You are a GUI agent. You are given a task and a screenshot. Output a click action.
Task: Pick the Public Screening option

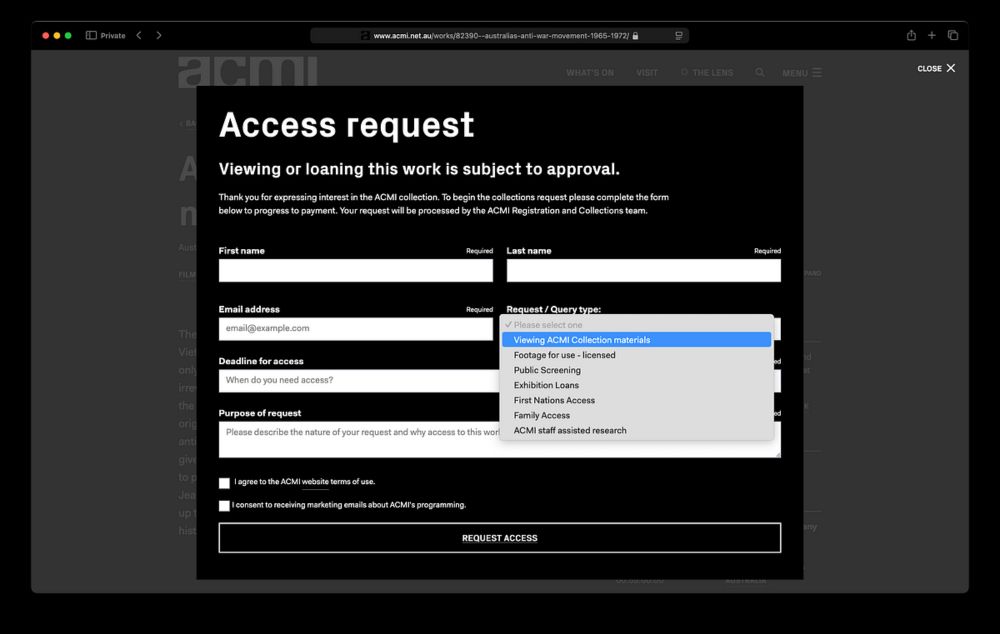[x=636, y=370]
